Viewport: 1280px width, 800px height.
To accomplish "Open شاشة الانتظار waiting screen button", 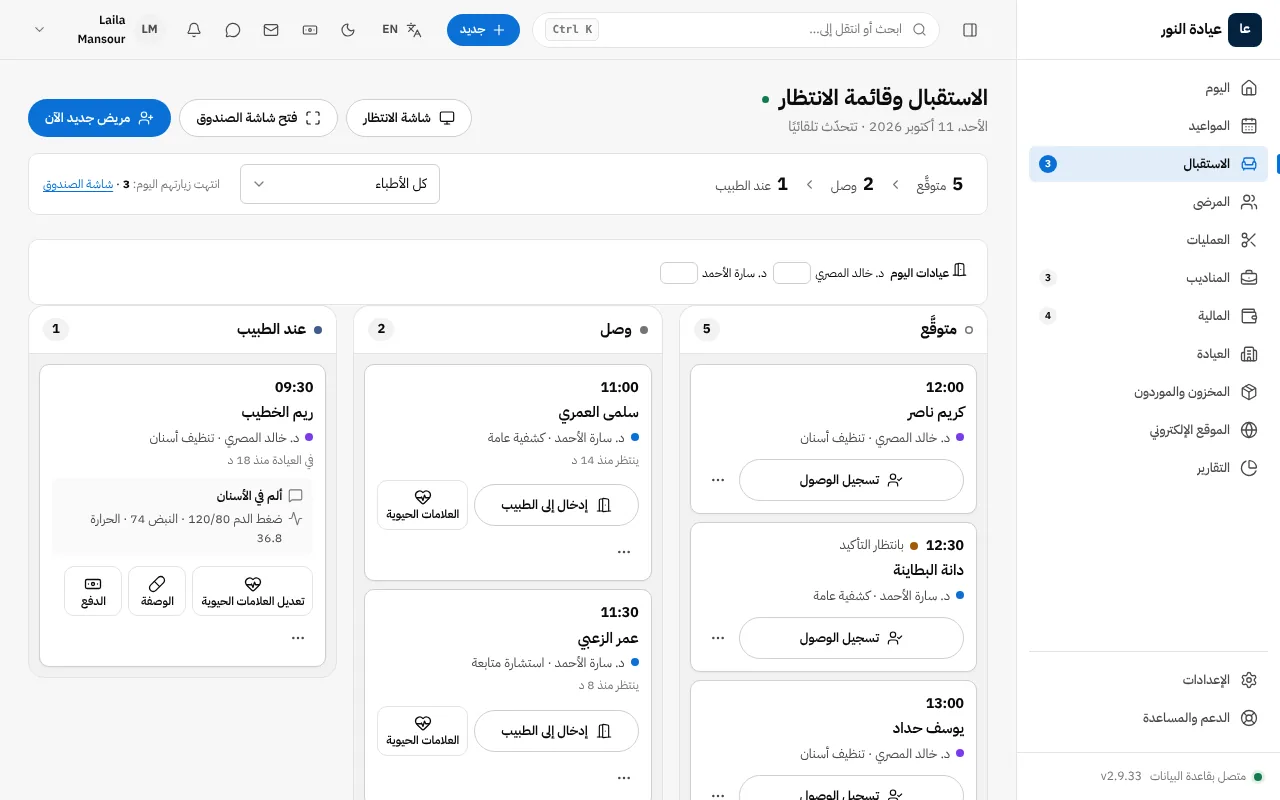I will coord(409,118).
